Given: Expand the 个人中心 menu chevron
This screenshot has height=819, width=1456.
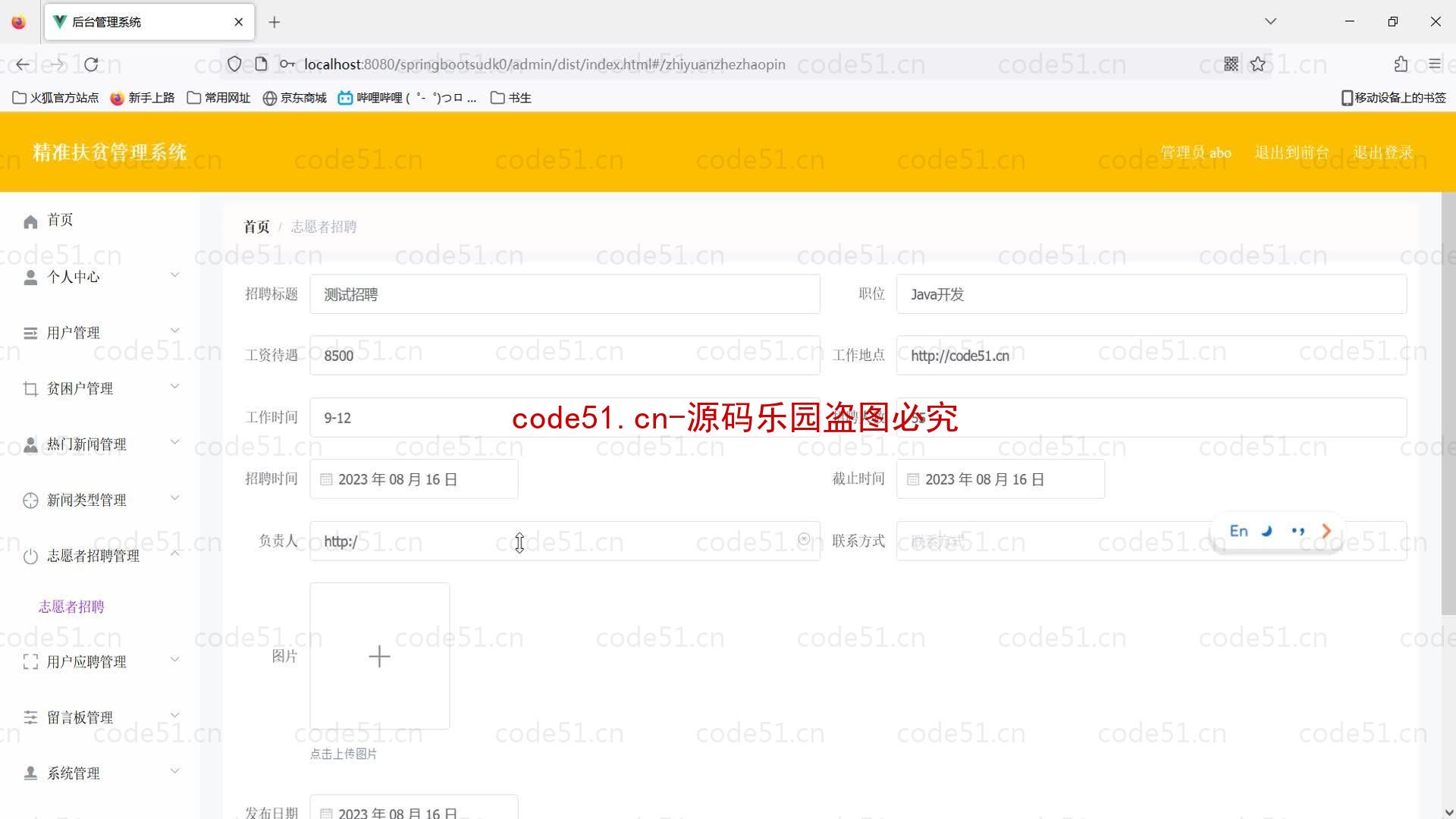Looking at the screenshot, I should tap(174, 275).
